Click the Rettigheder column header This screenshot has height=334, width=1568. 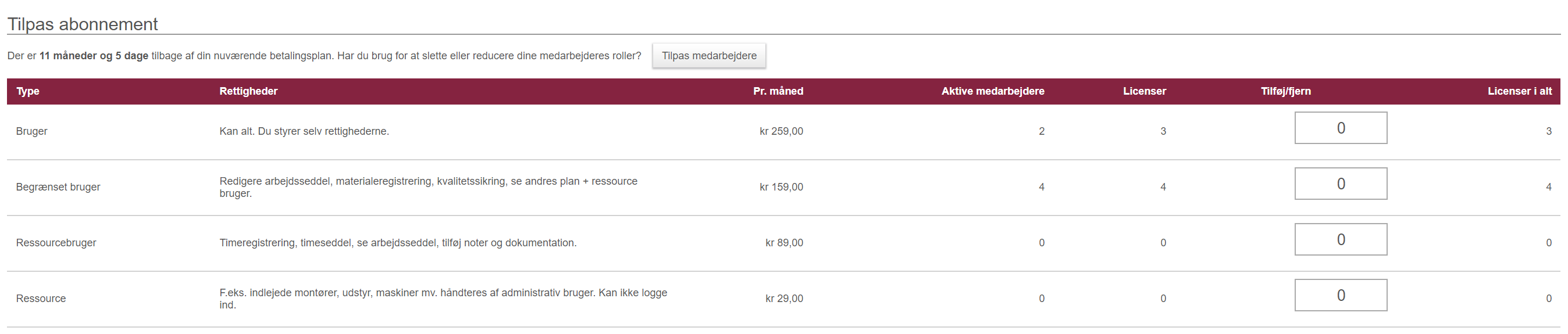click(248, 91)
